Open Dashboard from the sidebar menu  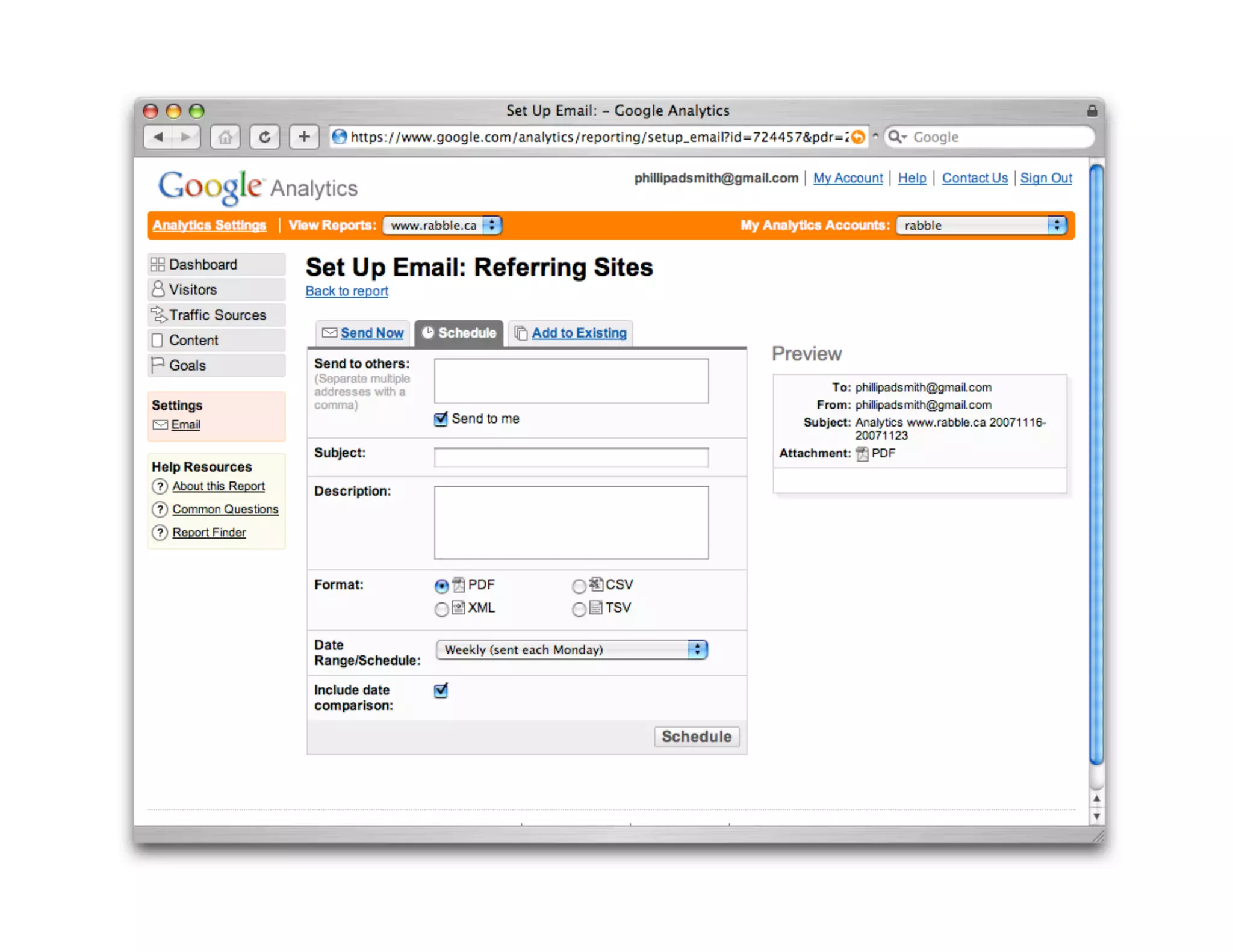[216, 265]
